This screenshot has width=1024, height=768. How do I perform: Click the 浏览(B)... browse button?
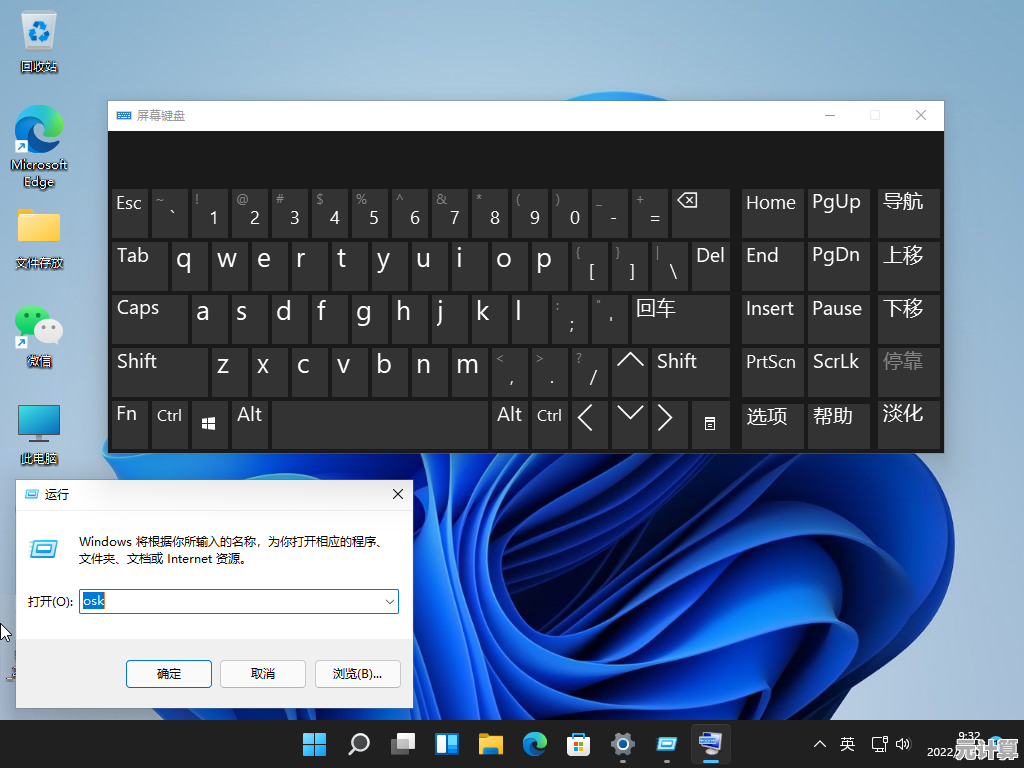357,674
